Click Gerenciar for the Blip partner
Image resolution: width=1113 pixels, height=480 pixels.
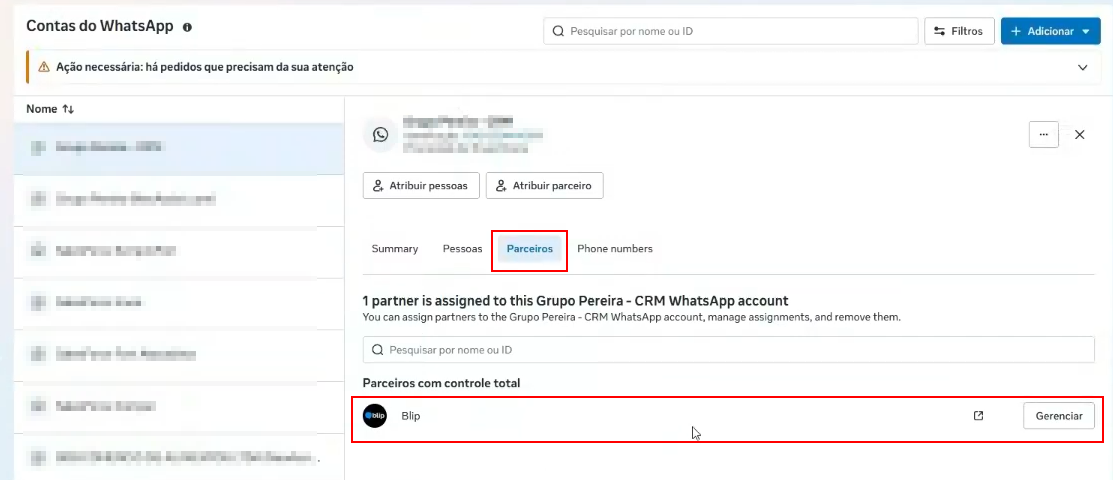[1058, 416]
